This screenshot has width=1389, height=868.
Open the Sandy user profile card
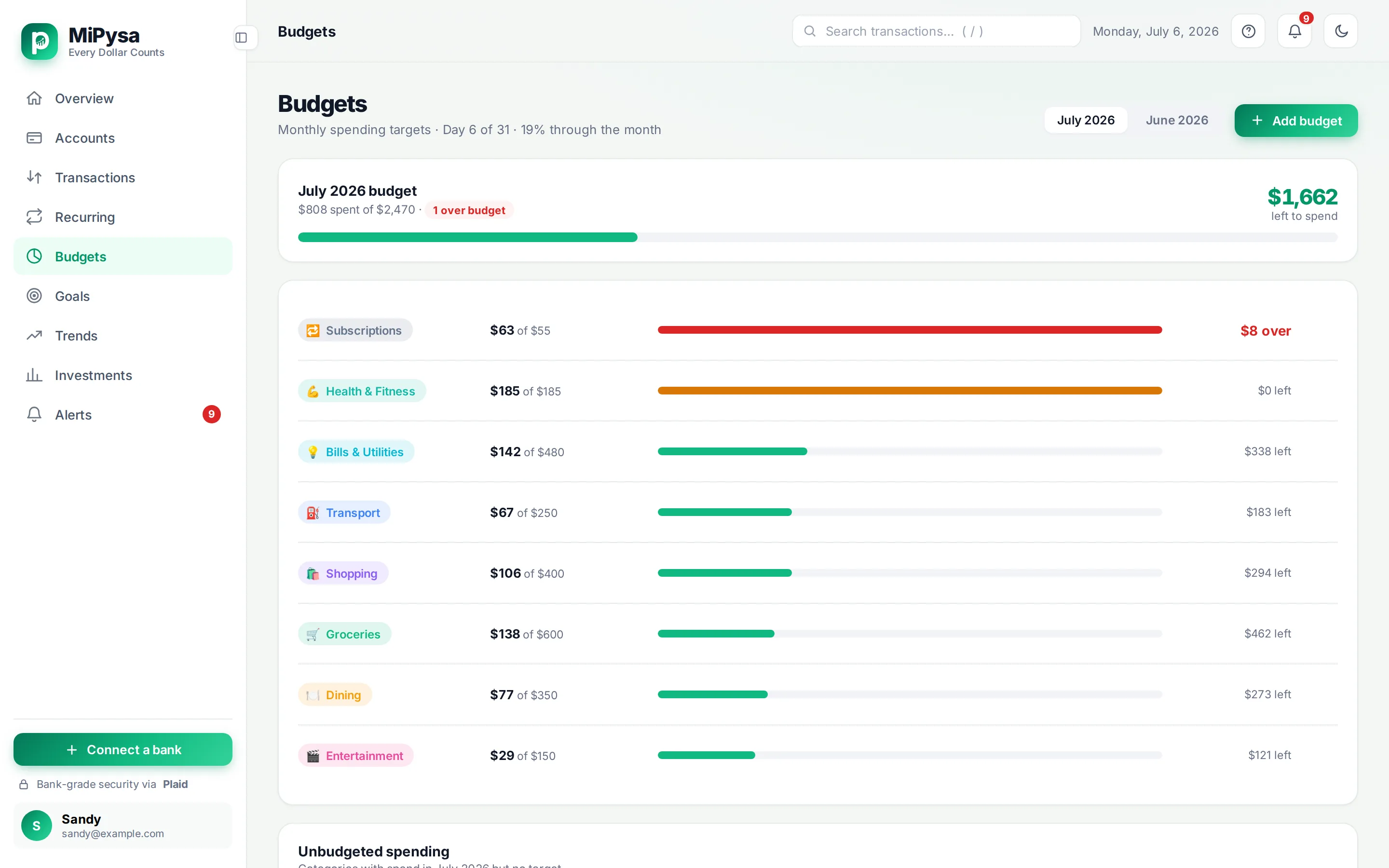click(123, 826)
